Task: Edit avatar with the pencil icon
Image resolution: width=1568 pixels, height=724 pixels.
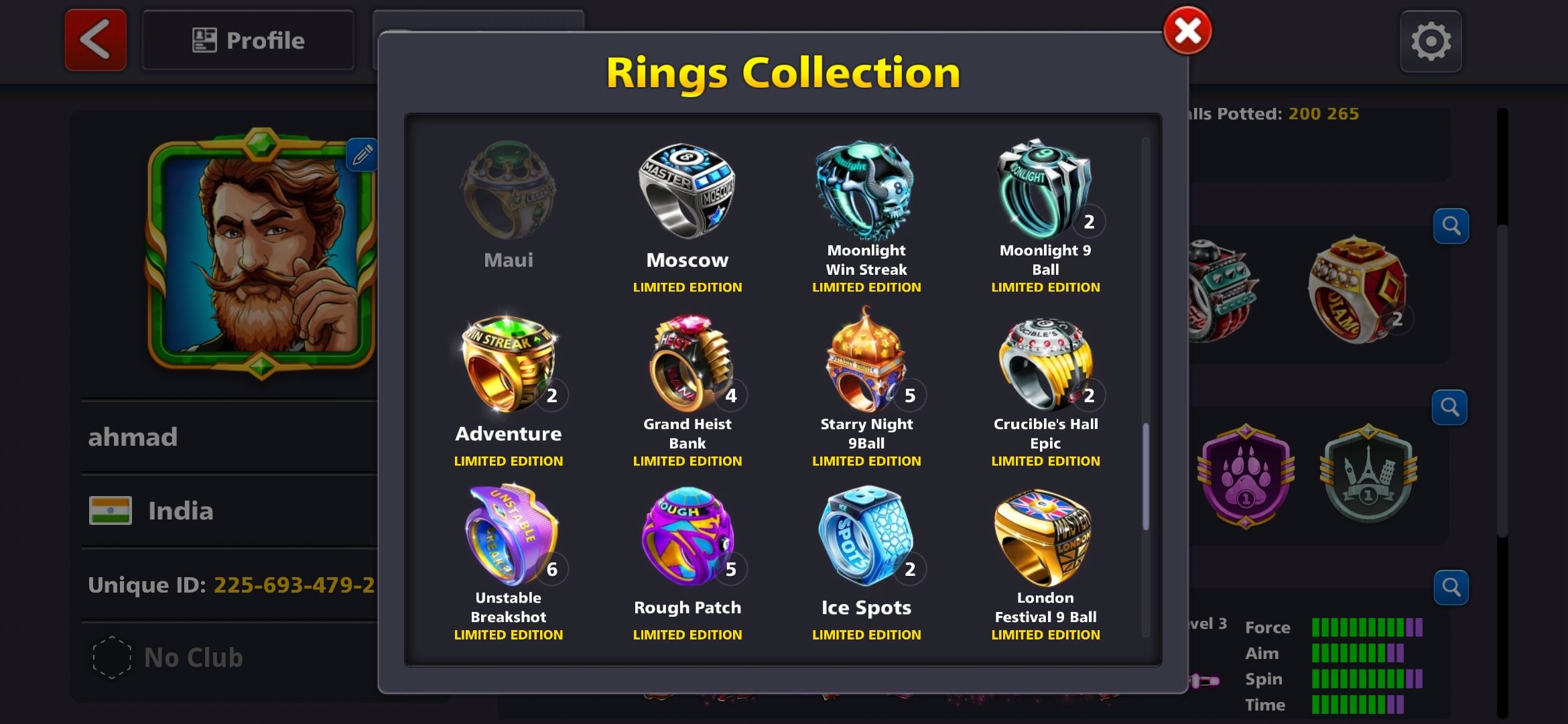Action: pos(362,155)
